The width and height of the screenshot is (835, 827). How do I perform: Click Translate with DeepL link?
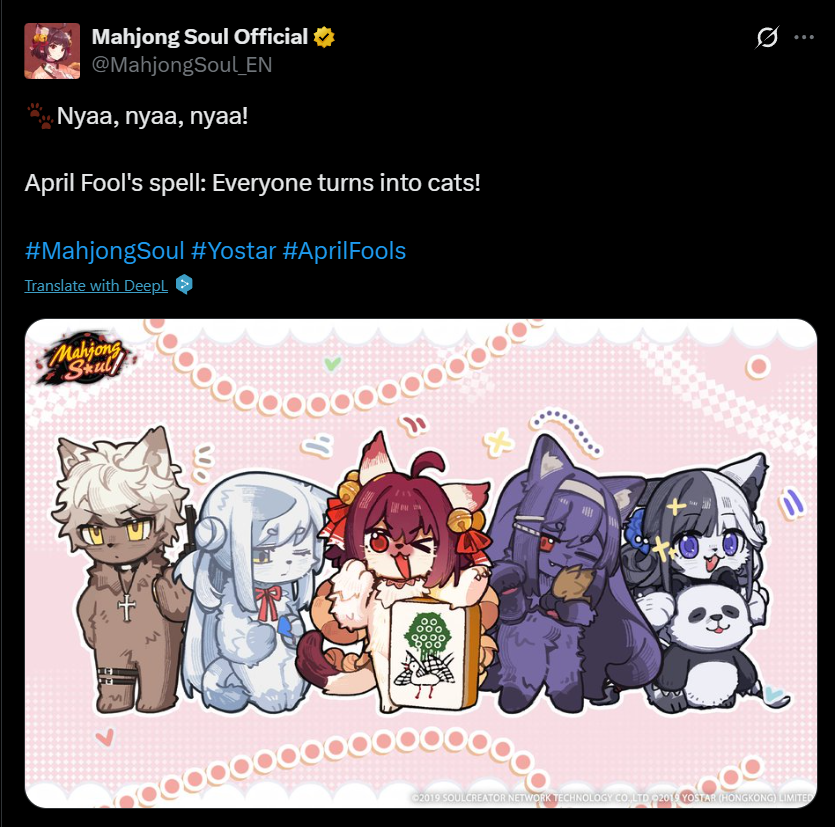96,286
